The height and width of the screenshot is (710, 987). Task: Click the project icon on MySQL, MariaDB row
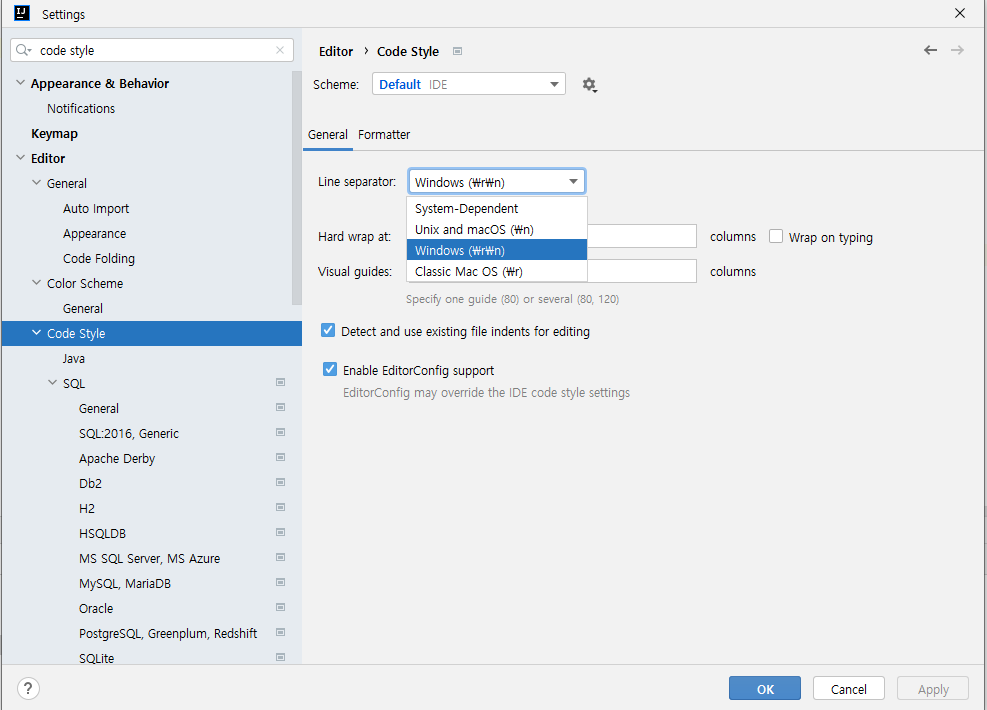pos(281,582)
